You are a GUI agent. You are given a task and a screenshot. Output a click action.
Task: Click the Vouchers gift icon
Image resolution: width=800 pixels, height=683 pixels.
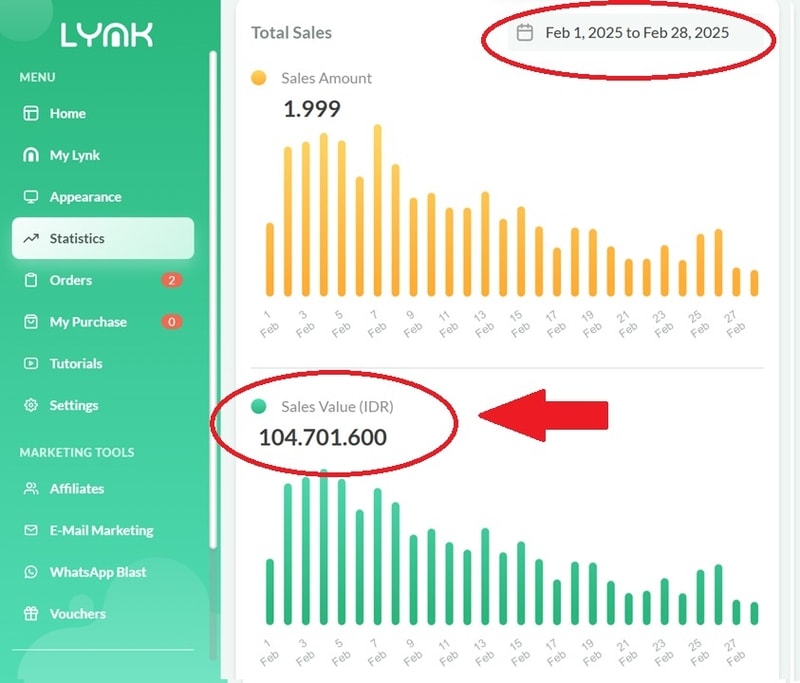(x=31, y=614)
